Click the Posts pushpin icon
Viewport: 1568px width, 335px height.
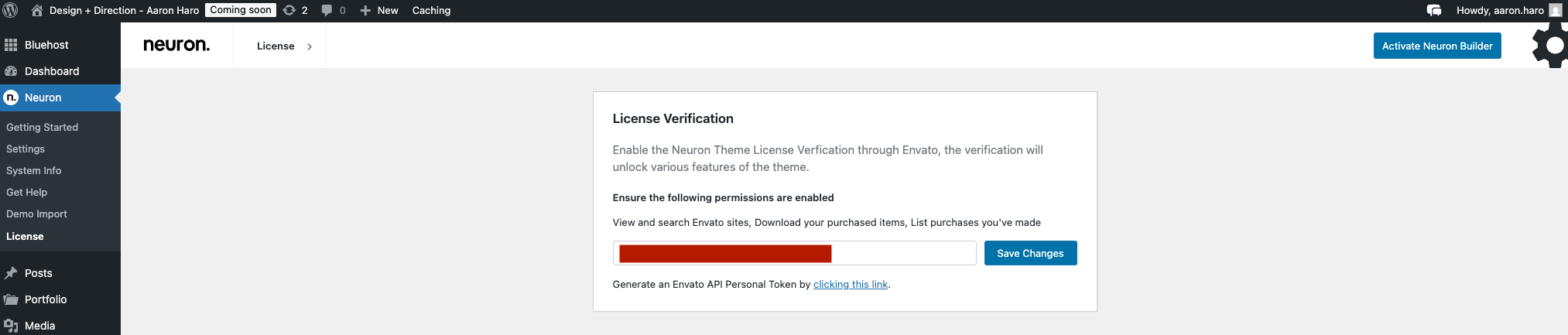click(x=11, y=273)
